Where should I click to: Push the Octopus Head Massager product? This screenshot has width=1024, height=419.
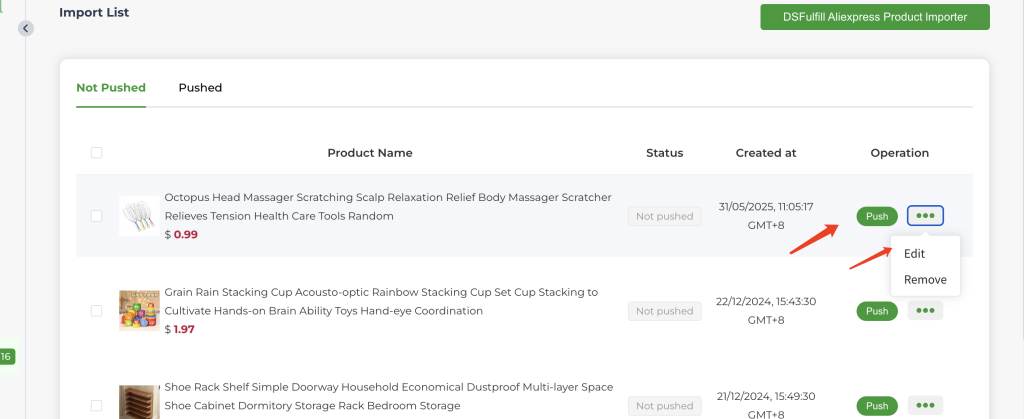pos(877,216)
